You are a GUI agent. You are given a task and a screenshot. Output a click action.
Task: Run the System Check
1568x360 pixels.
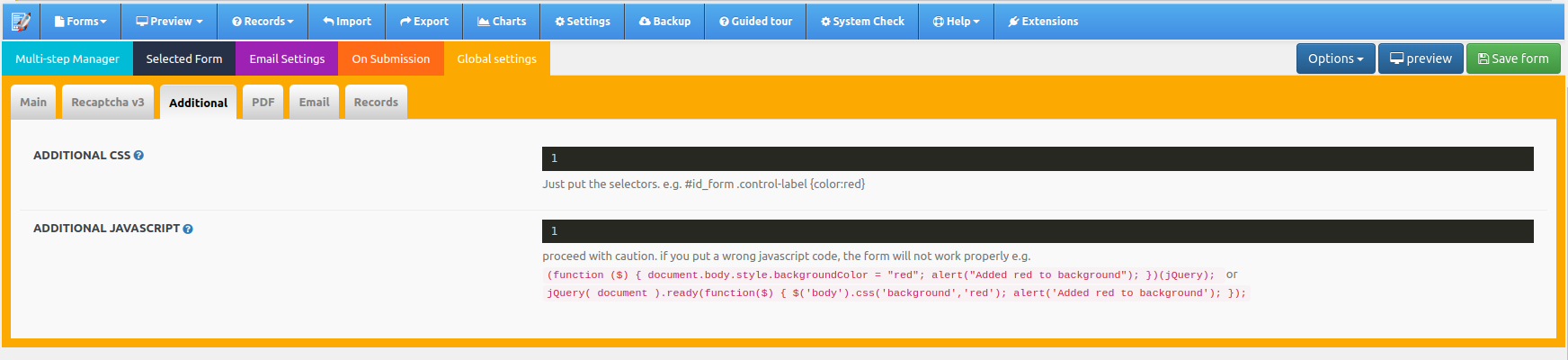[862, 22]
